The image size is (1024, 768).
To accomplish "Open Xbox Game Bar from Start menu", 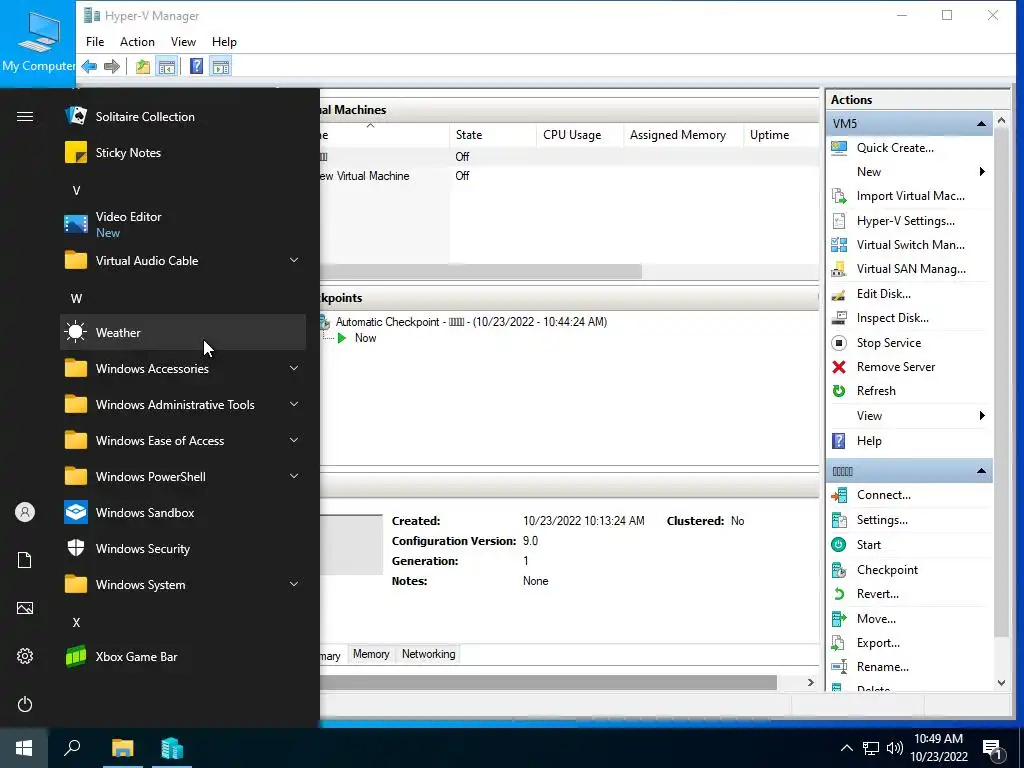I will pos(183,656).
